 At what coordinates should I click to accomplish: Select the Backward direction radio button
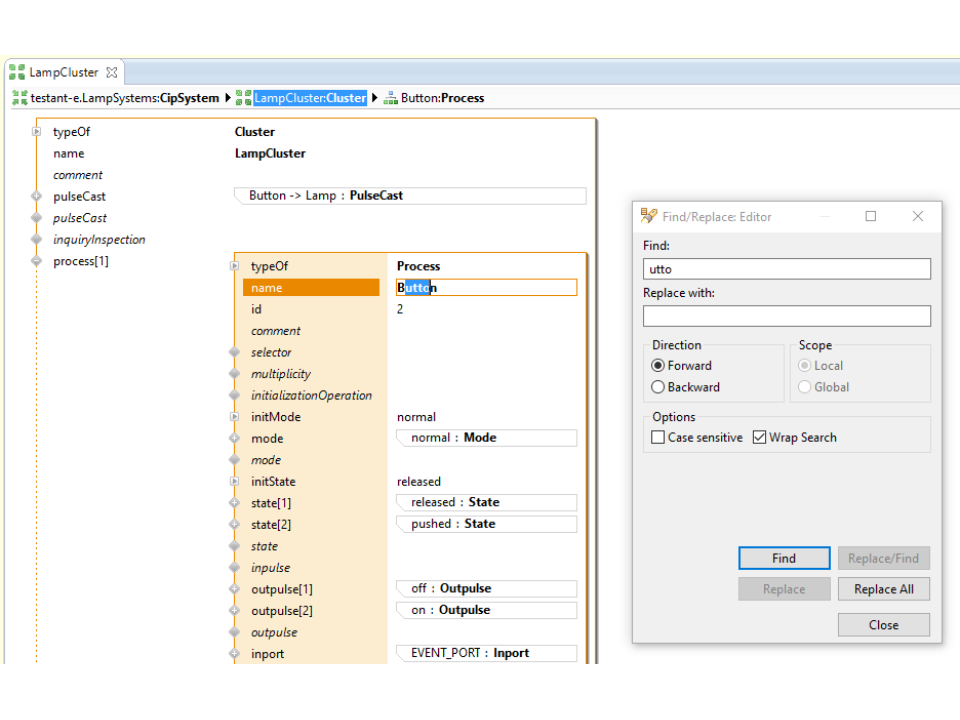point(658,387)
